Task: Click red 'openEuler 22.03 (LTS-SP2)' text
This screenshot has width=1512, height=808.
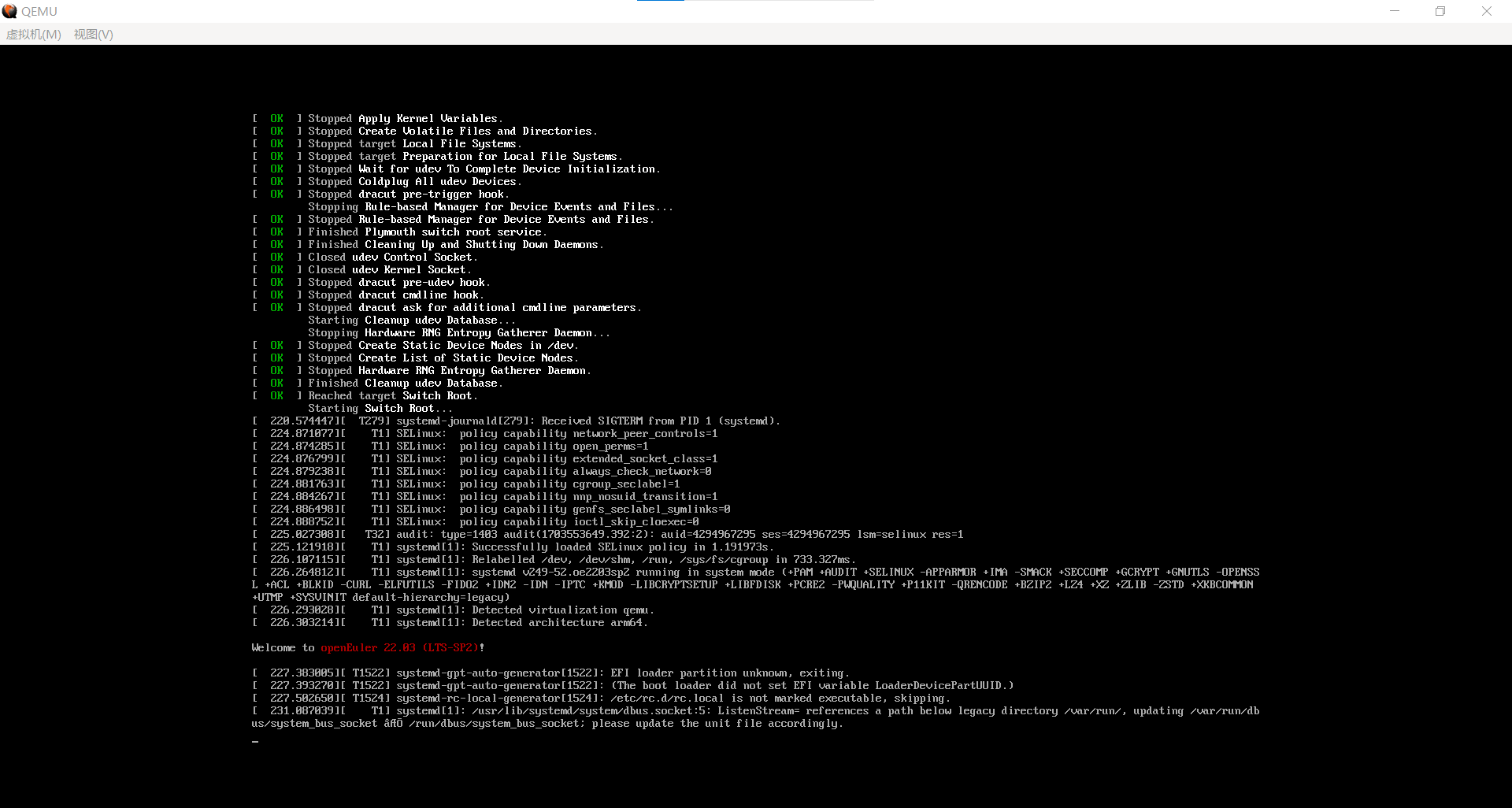Action: tap(399, 648)
